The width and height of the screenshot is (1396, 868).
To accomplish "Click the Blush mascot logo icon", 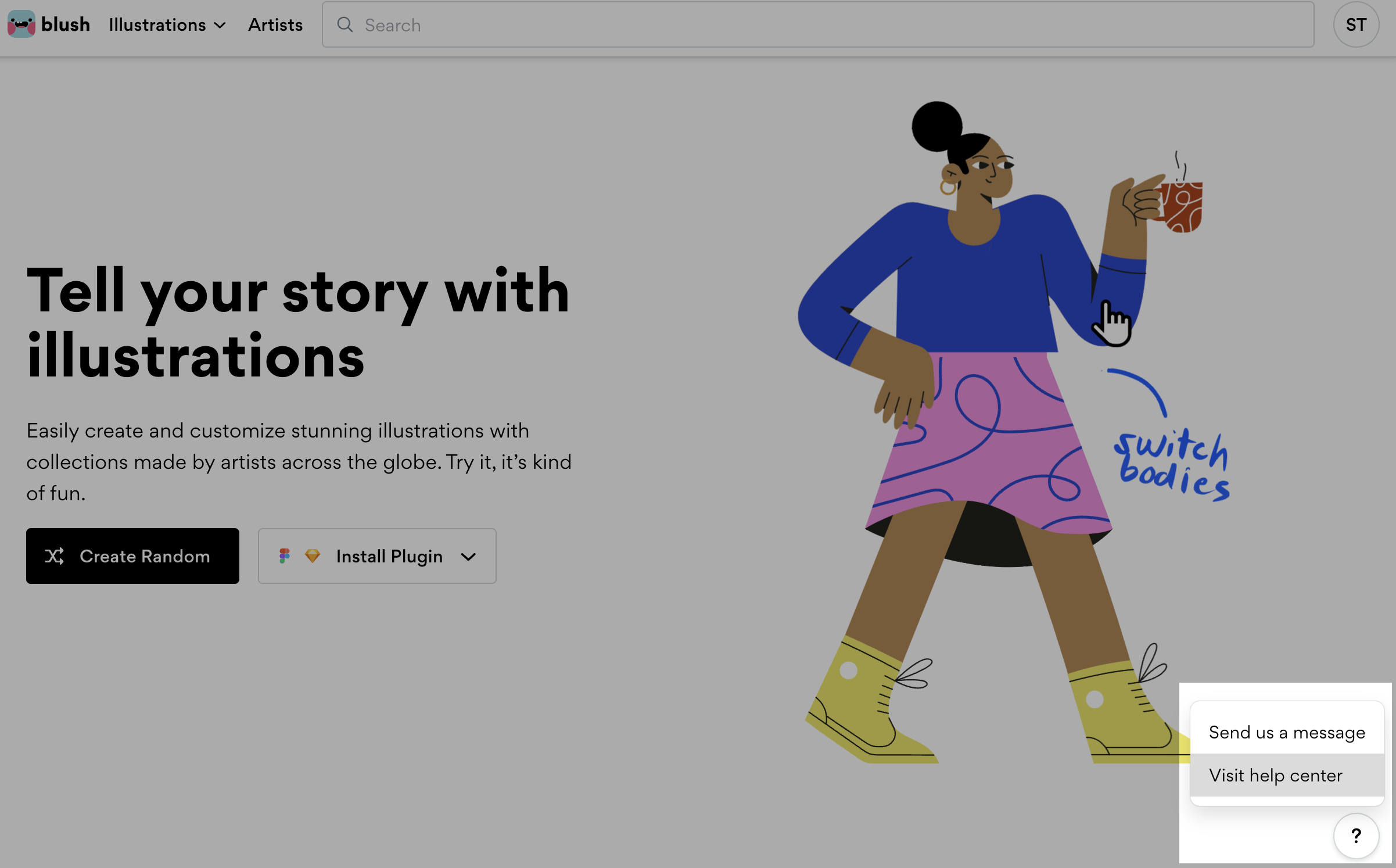I will click(21, 24).
